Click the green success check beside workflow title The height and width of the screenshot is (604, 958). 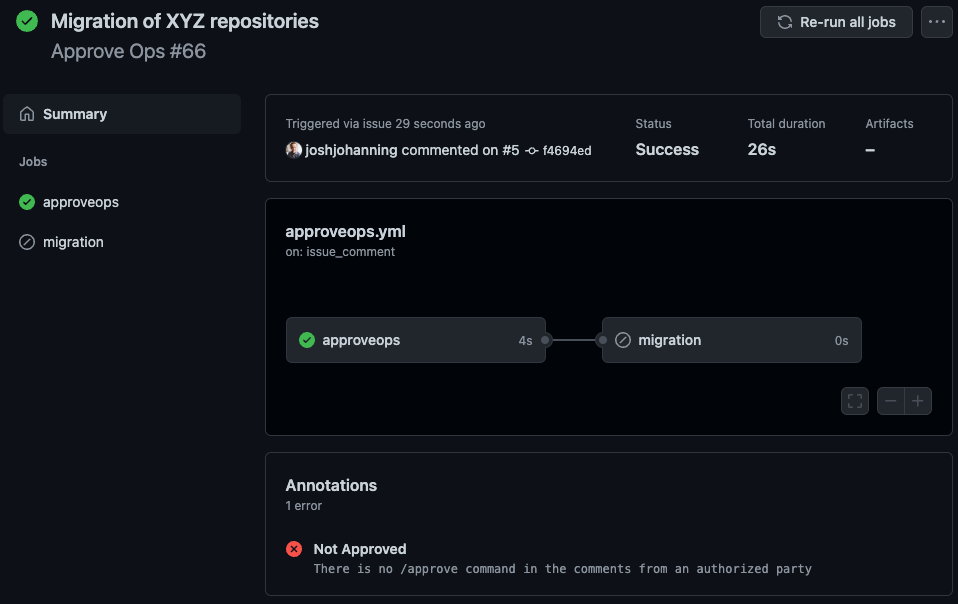27,21
